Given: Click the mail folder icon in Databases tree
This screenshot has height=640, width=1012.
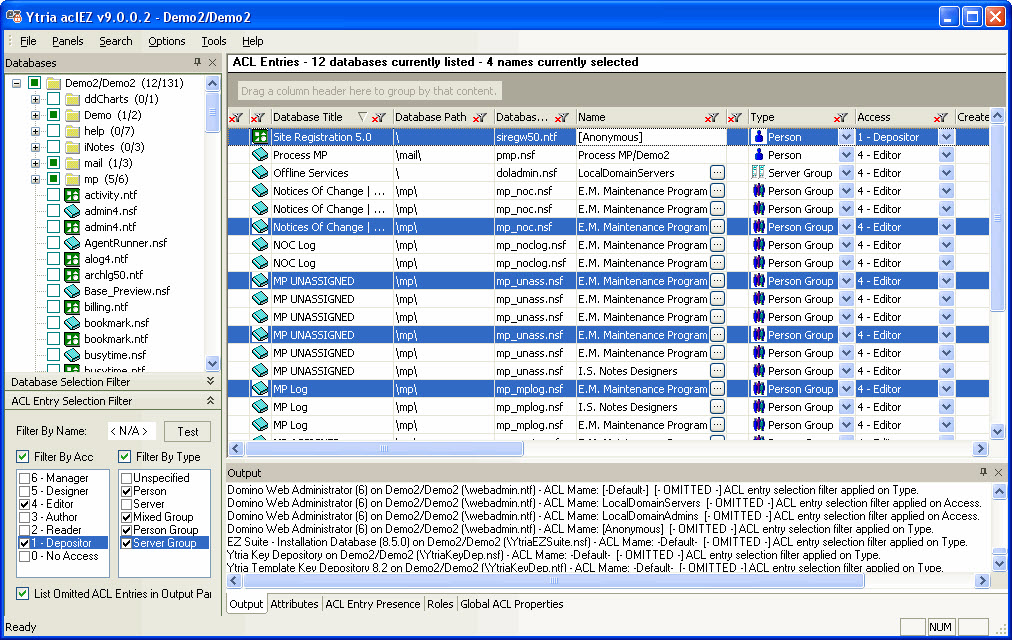Looking at the screenshot, I should pos(72,163).
